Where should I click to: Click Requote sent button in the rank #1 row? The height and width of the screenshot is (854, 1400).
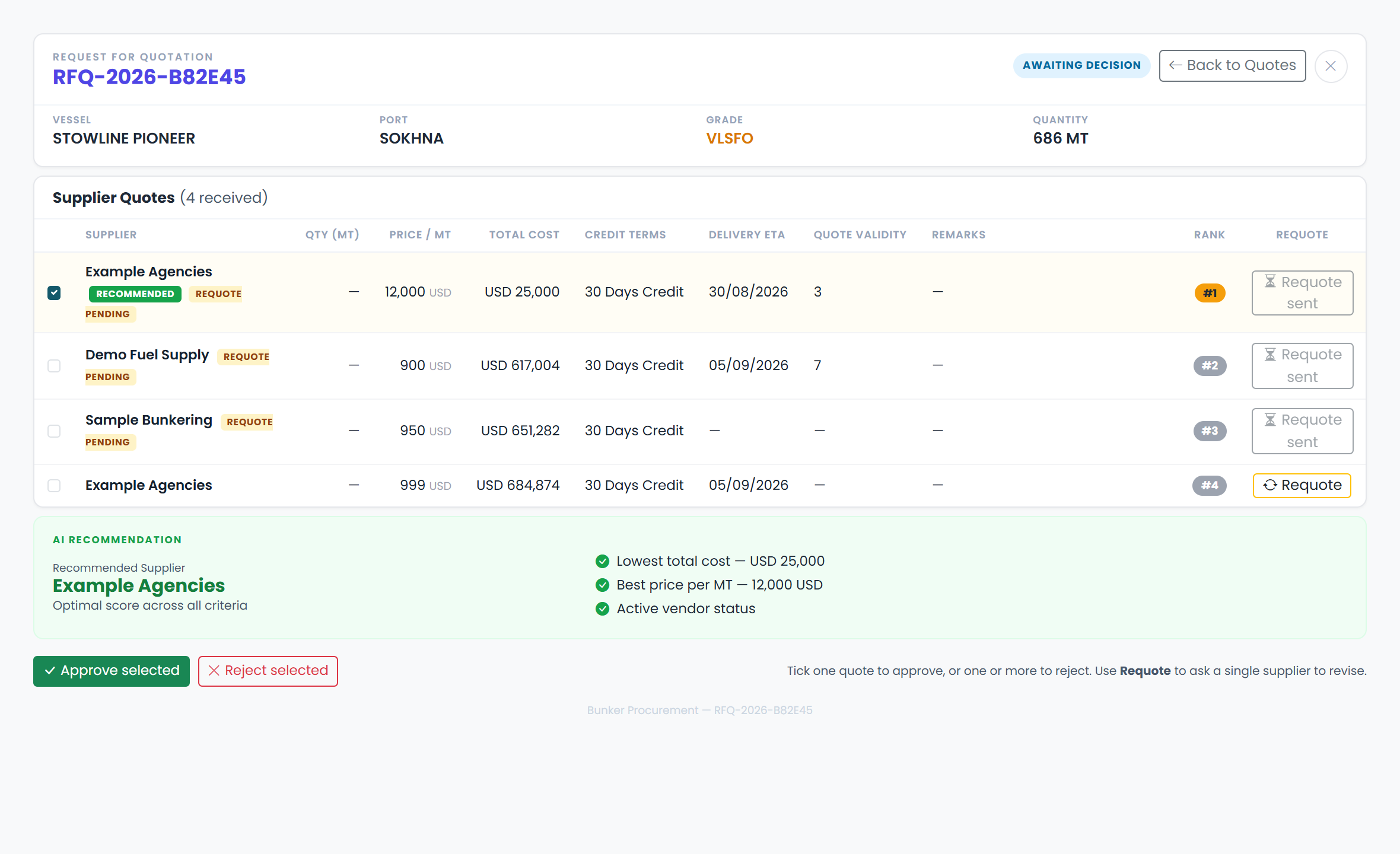[1302, 293]
